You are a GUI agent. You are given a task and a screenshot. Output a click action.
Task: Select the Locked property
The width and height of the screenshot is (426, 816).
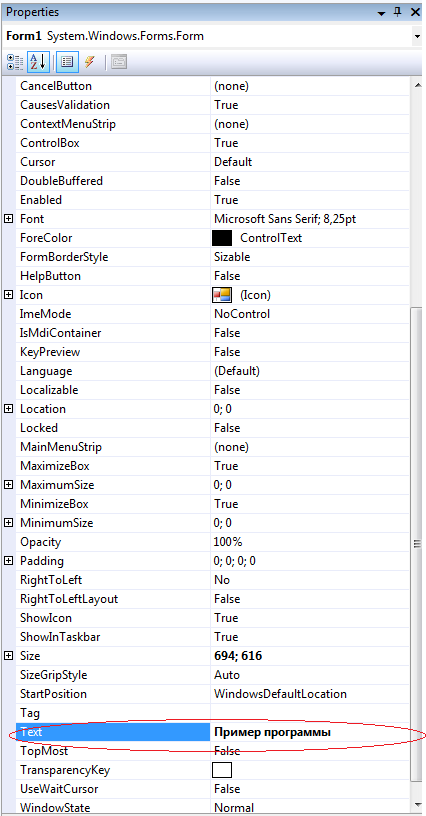(38, 428)
